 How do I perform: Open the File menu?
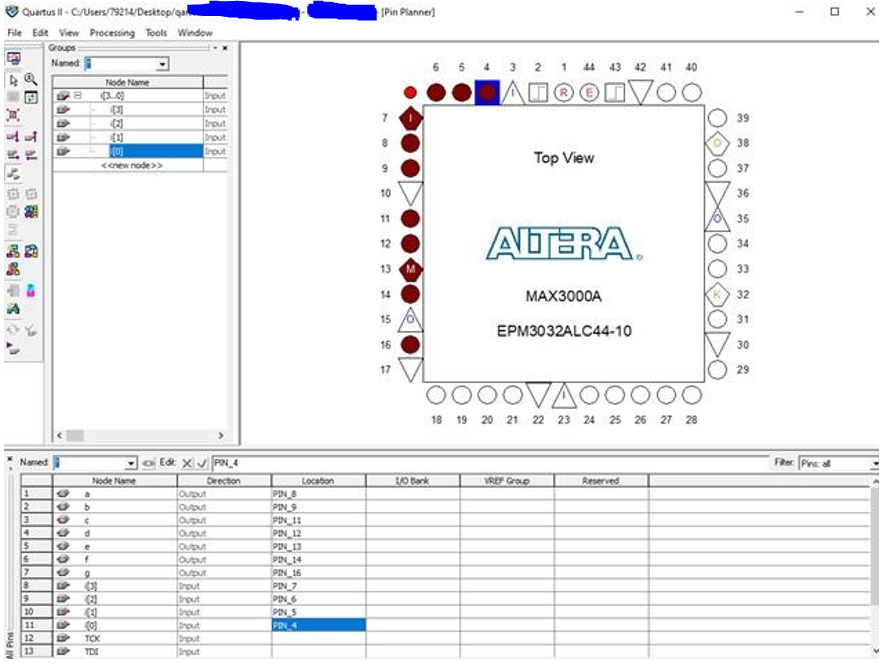point(14,33)
